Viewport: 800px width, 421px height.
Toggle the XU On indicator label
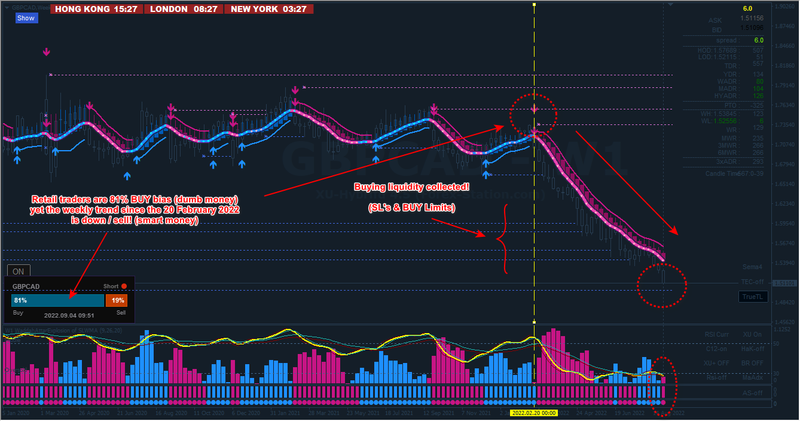click(x=752, y=335)
